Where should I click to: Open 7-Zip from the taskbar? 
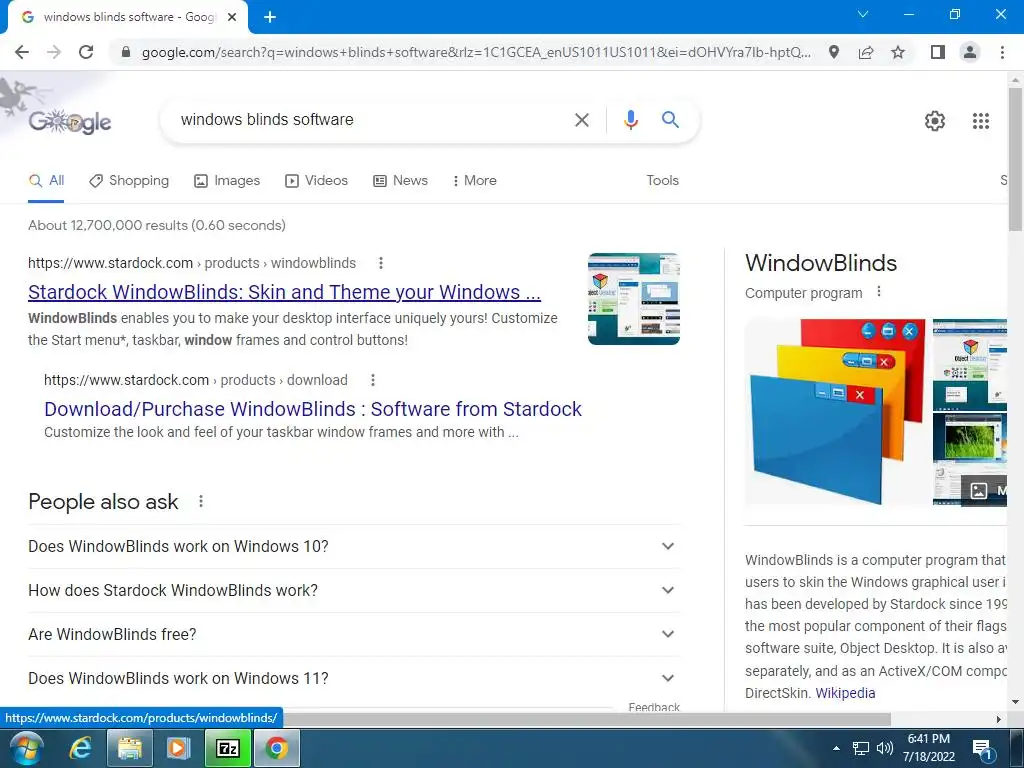(227, 748)
